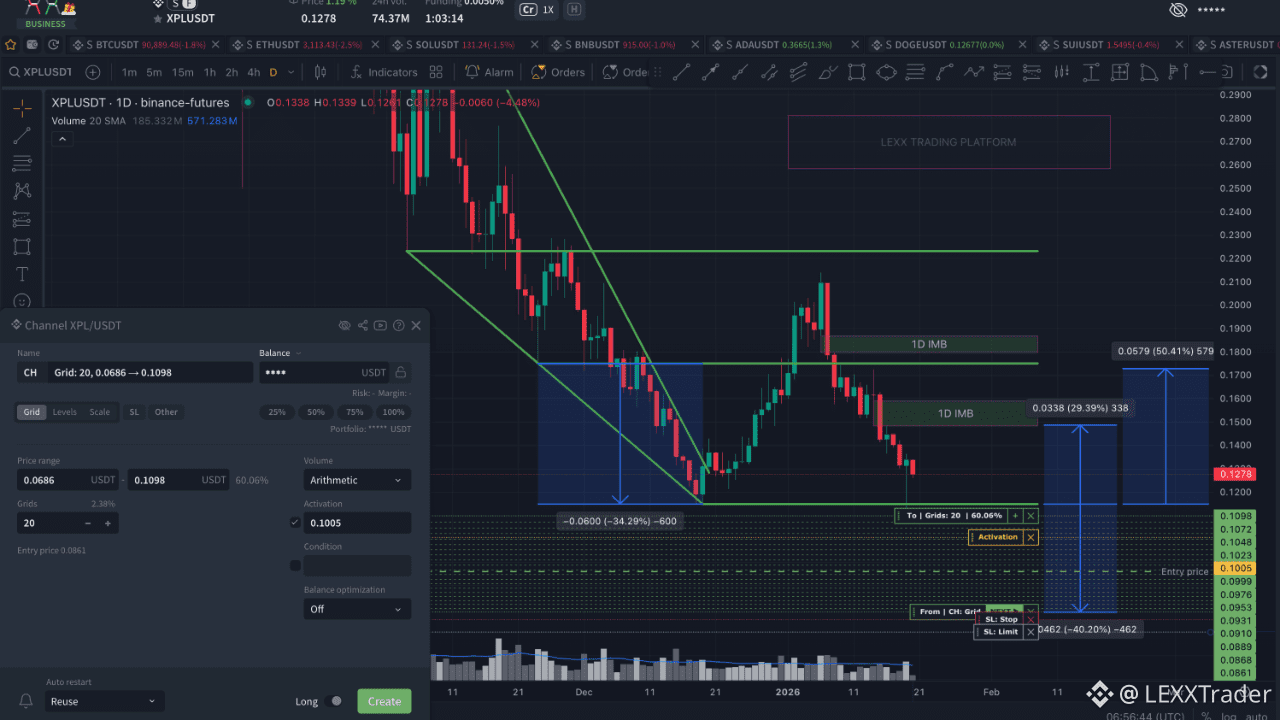This screenshot has height=720, width=1280.
Task: Set balance to 25%
Action: coord(277,412)
